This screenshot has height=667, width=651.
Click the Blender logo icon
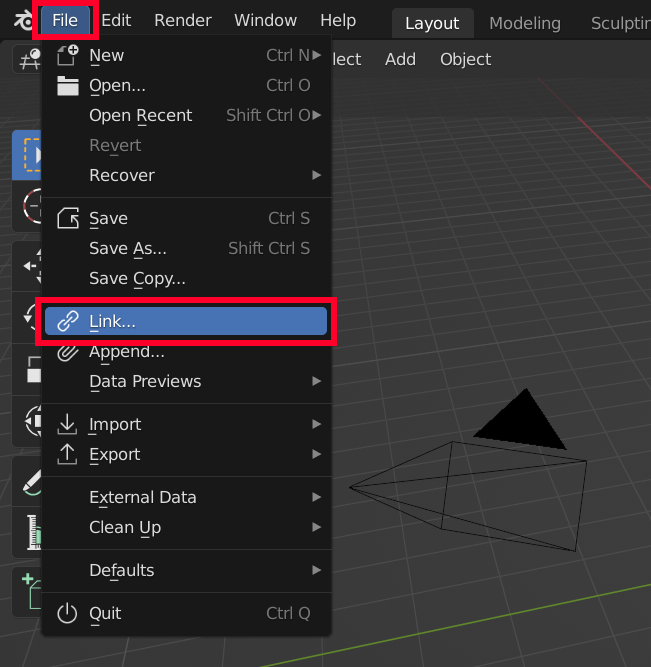pyautogui.click(x=18, y=21)
